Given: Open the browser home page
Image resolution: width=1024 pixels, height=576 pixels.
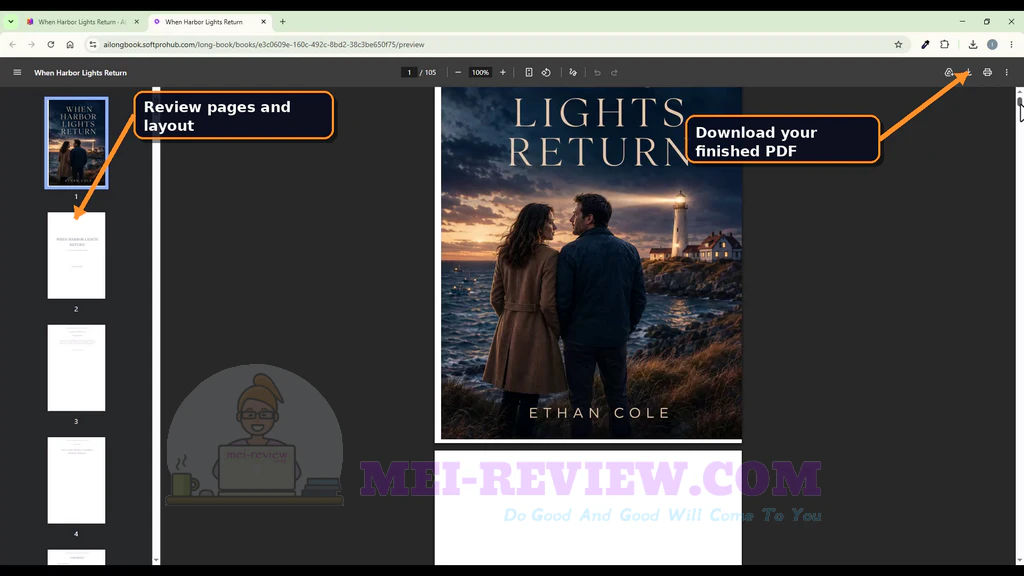Looking at the screenshot, I should coord(70,44).
